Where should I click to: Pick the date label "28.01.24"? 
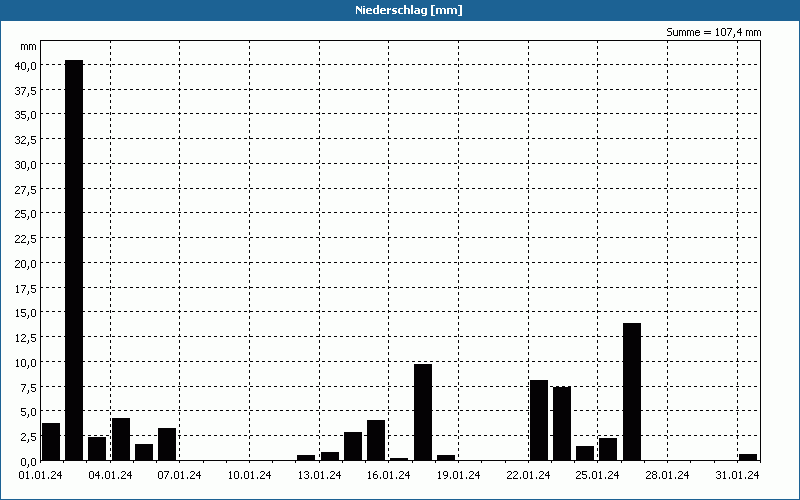coord(667,475)
